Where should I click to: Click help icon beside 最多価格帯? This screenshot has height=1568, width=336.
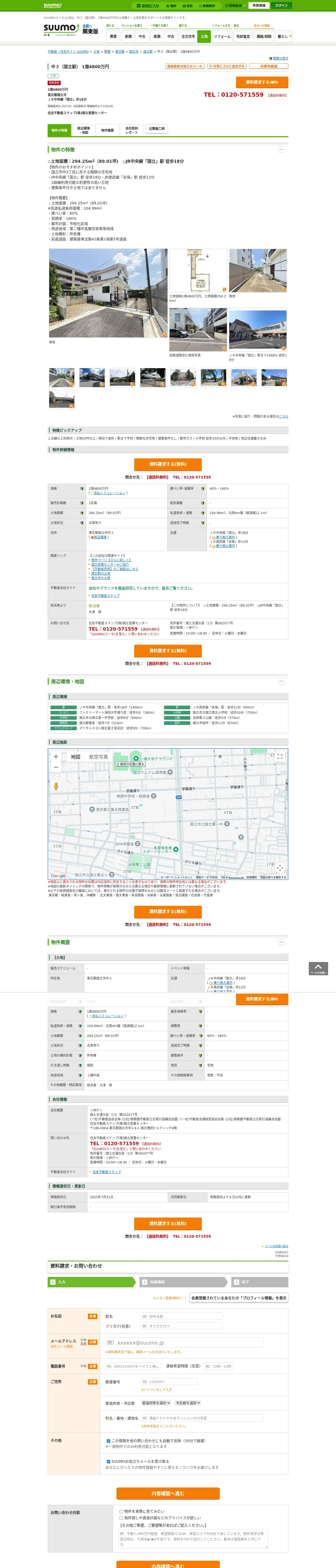pos(201,1011)
